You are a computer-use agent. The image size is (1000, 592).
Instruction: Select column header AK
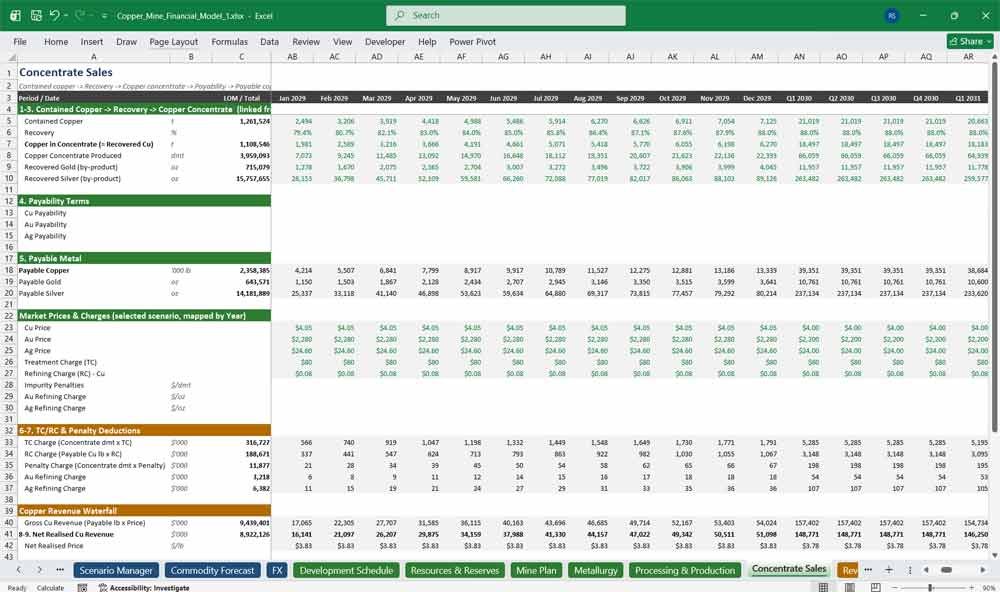point(672,57)
